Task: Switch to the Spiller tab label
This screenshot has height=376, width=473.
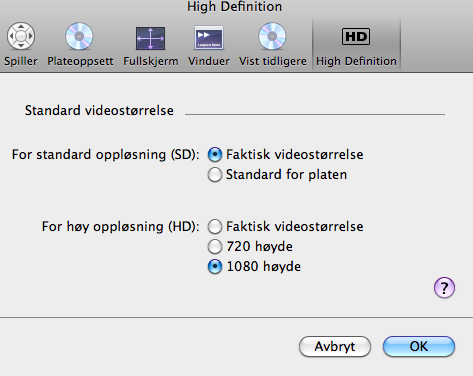Action: [x=21, y=61]
